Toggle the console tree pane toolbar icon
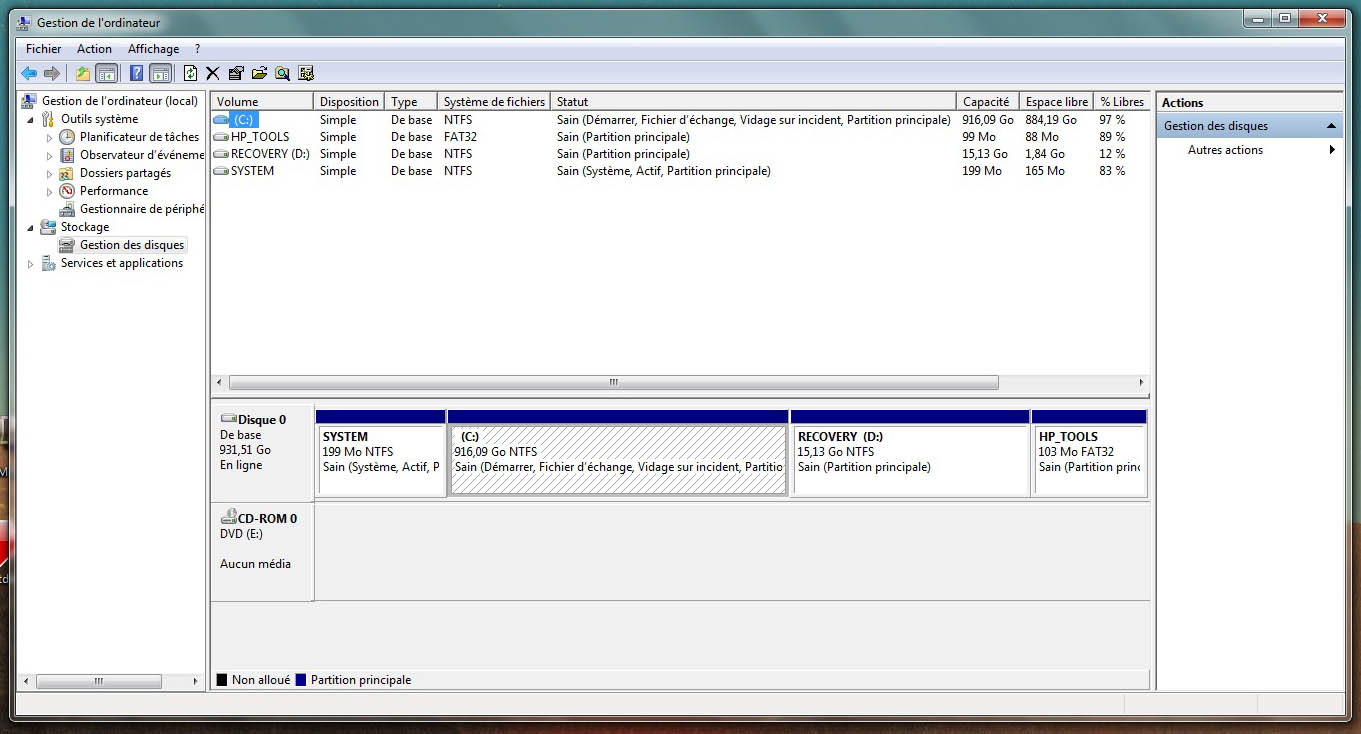The image size is (1361, 734). click(x=106, y=73)
